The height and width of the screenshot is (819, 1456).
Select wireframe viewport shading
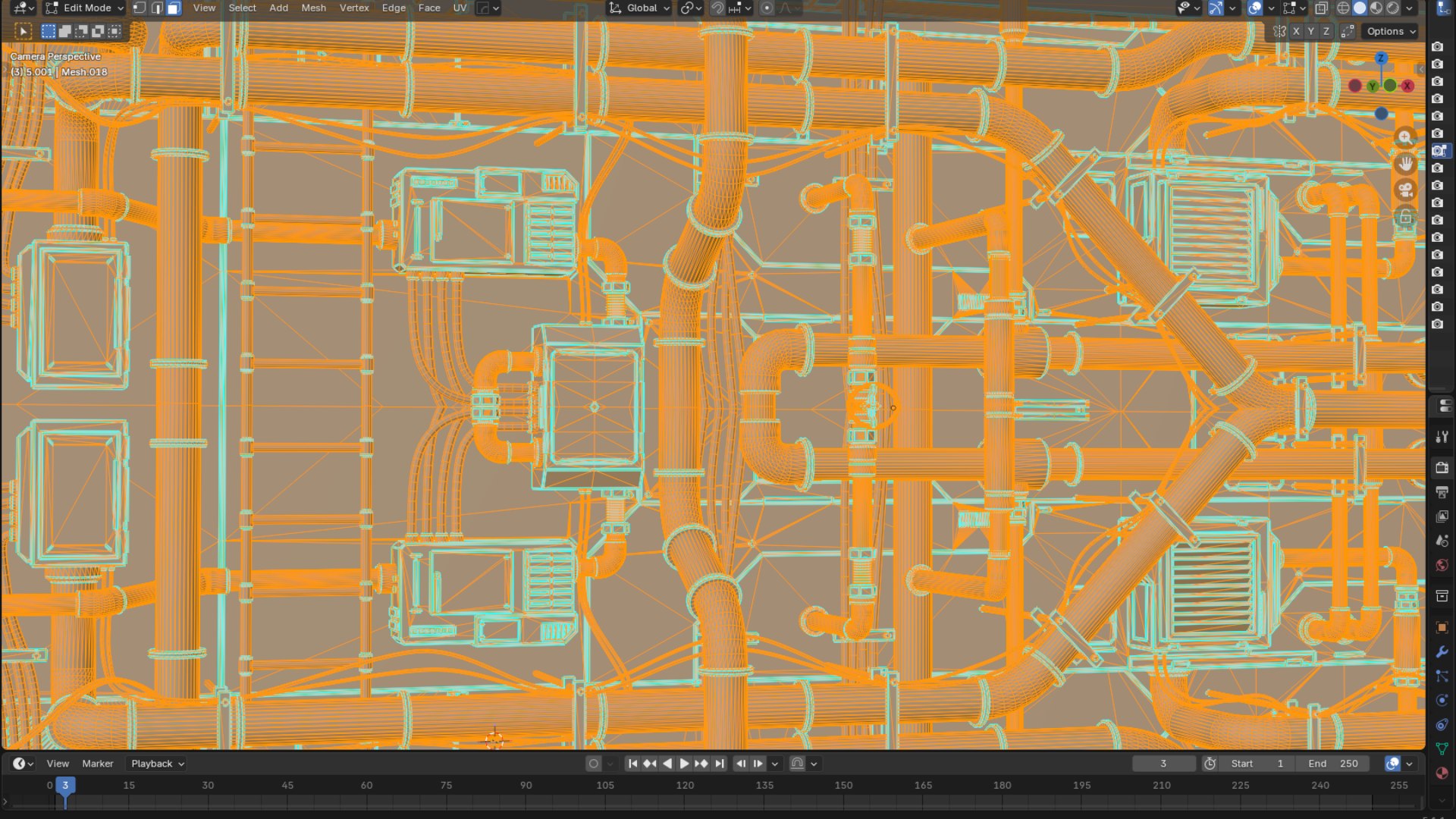click(x=1343, y=8)
